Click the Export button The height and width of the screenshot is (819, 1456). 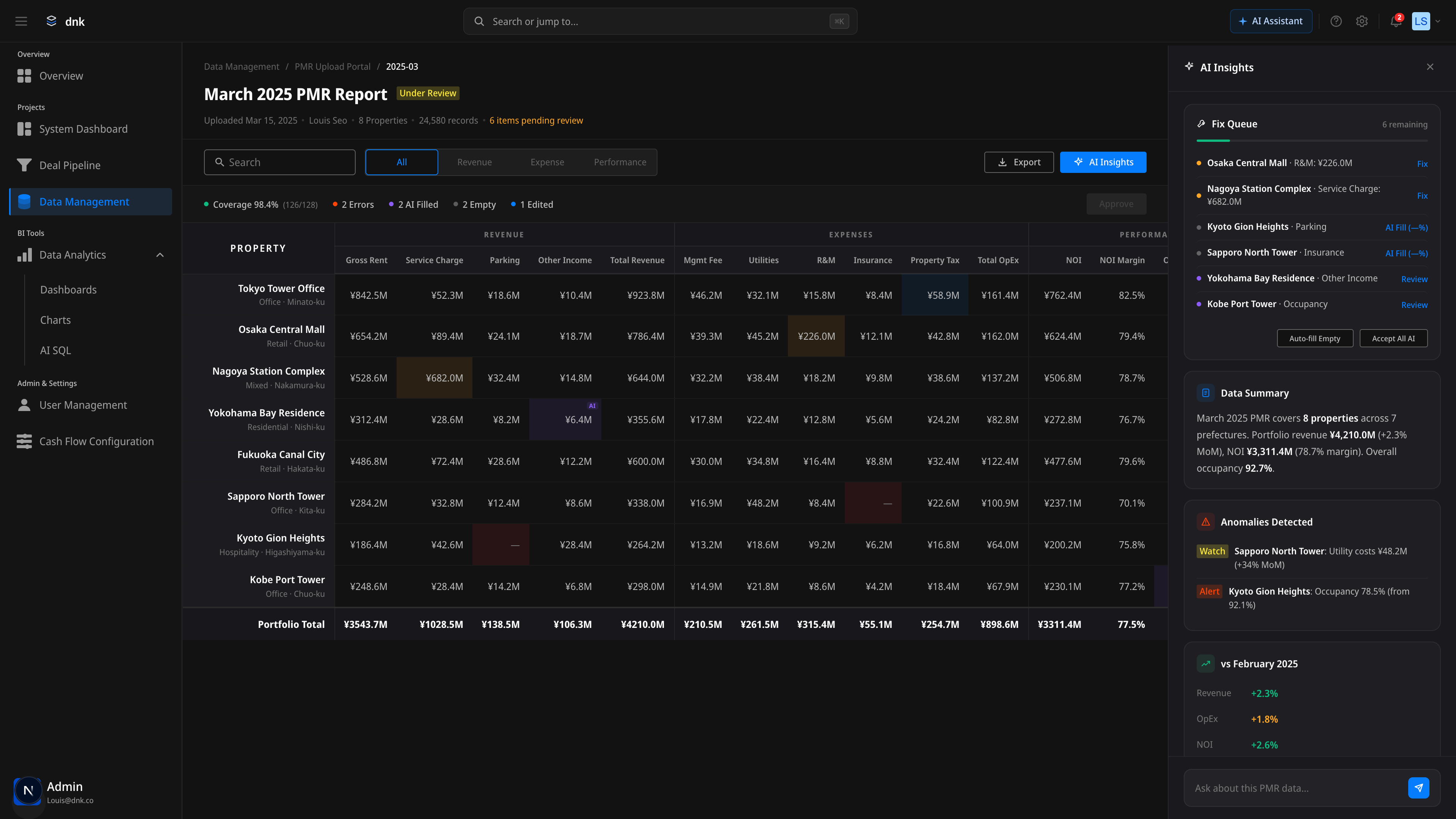(x=1018, y=162)
